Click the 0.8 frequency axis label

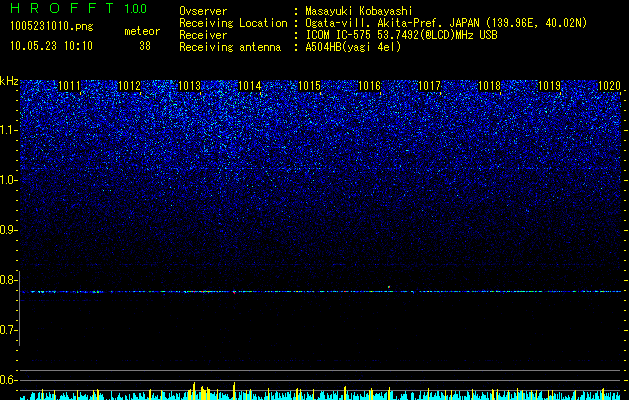pyautogui.click(x=9, y=280)
